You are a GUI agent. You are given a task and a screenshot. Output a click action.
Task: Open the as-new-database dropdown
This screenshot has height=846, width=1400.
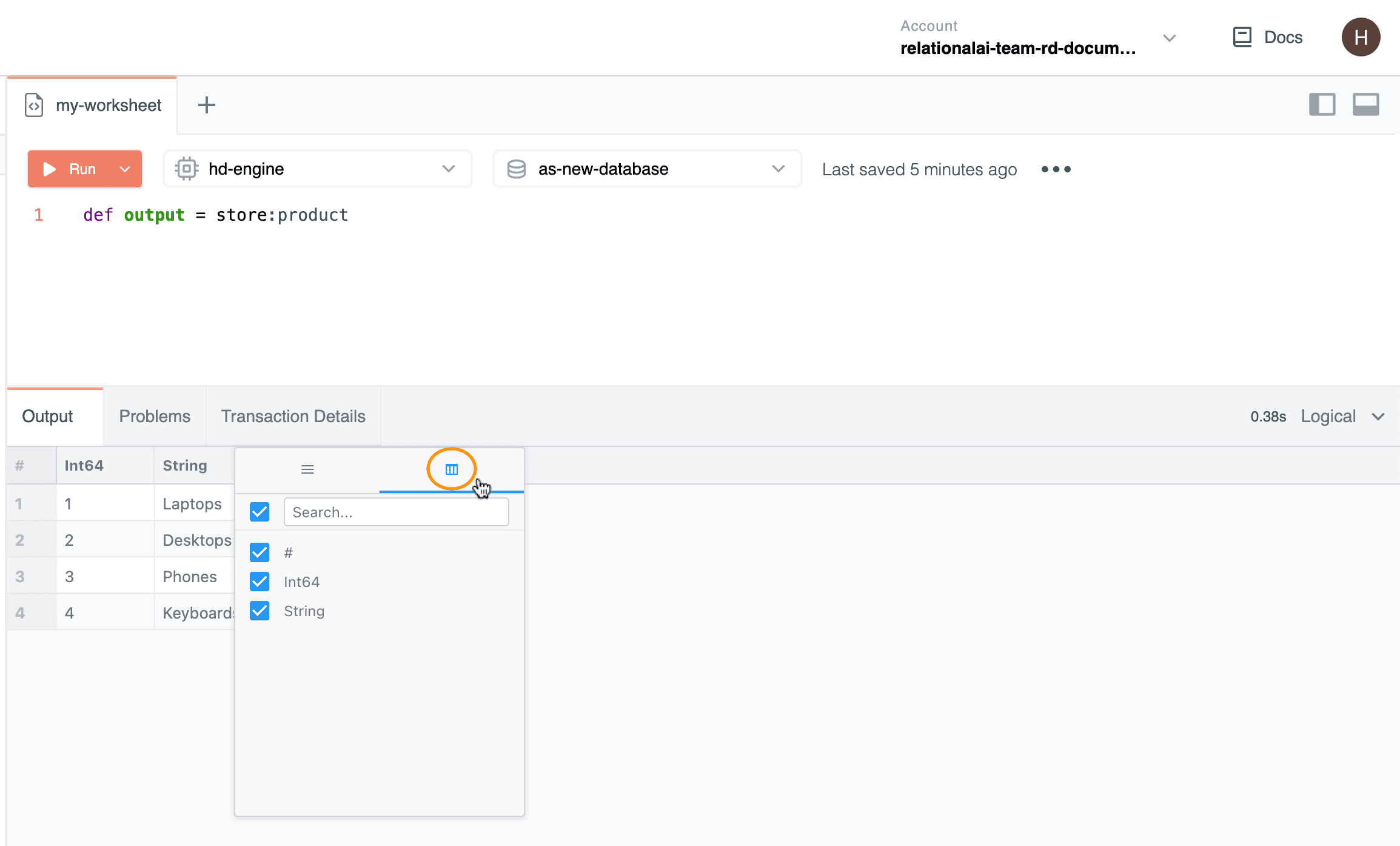point(647,169)
